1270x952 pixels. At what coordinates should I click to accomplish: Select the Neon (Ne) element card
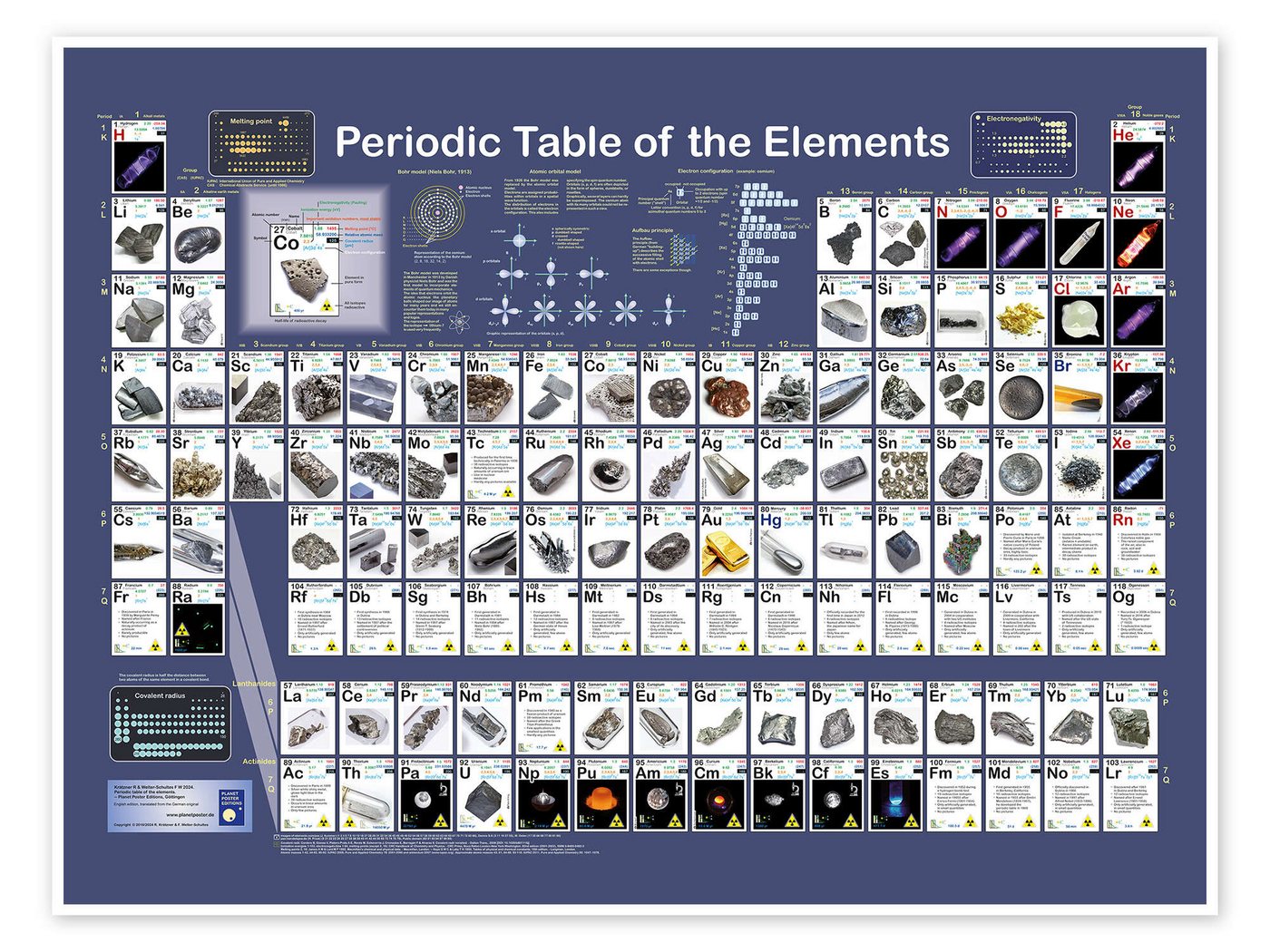pyautogui.click(x=1139, y=233)
